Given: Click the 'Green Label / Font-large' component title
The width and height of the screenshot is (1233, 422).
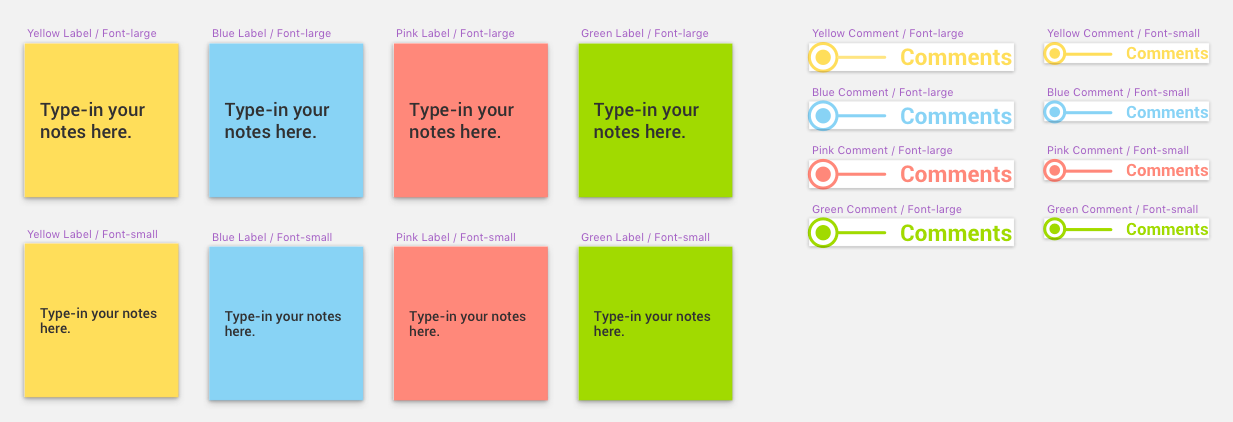Looking at the screenshot, I should pyautogui.click(x=645, y=33).
